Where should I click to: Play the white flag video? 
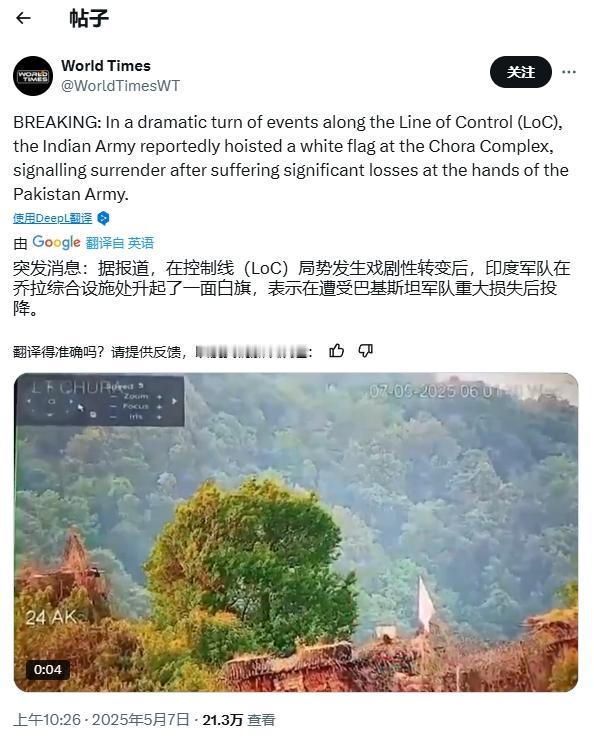pyautogui.click(x=296, y=532)
